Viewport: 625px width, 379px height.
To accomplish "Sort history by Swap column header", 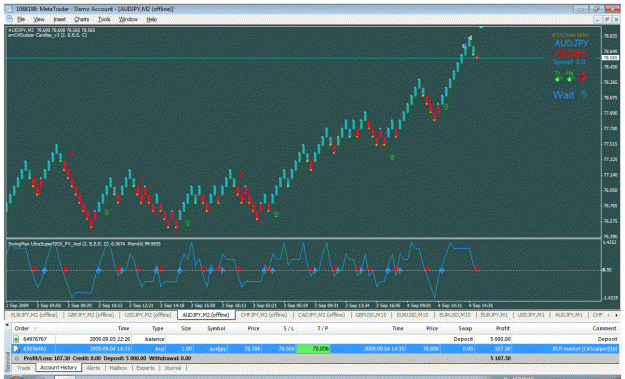I will point(465,328).
